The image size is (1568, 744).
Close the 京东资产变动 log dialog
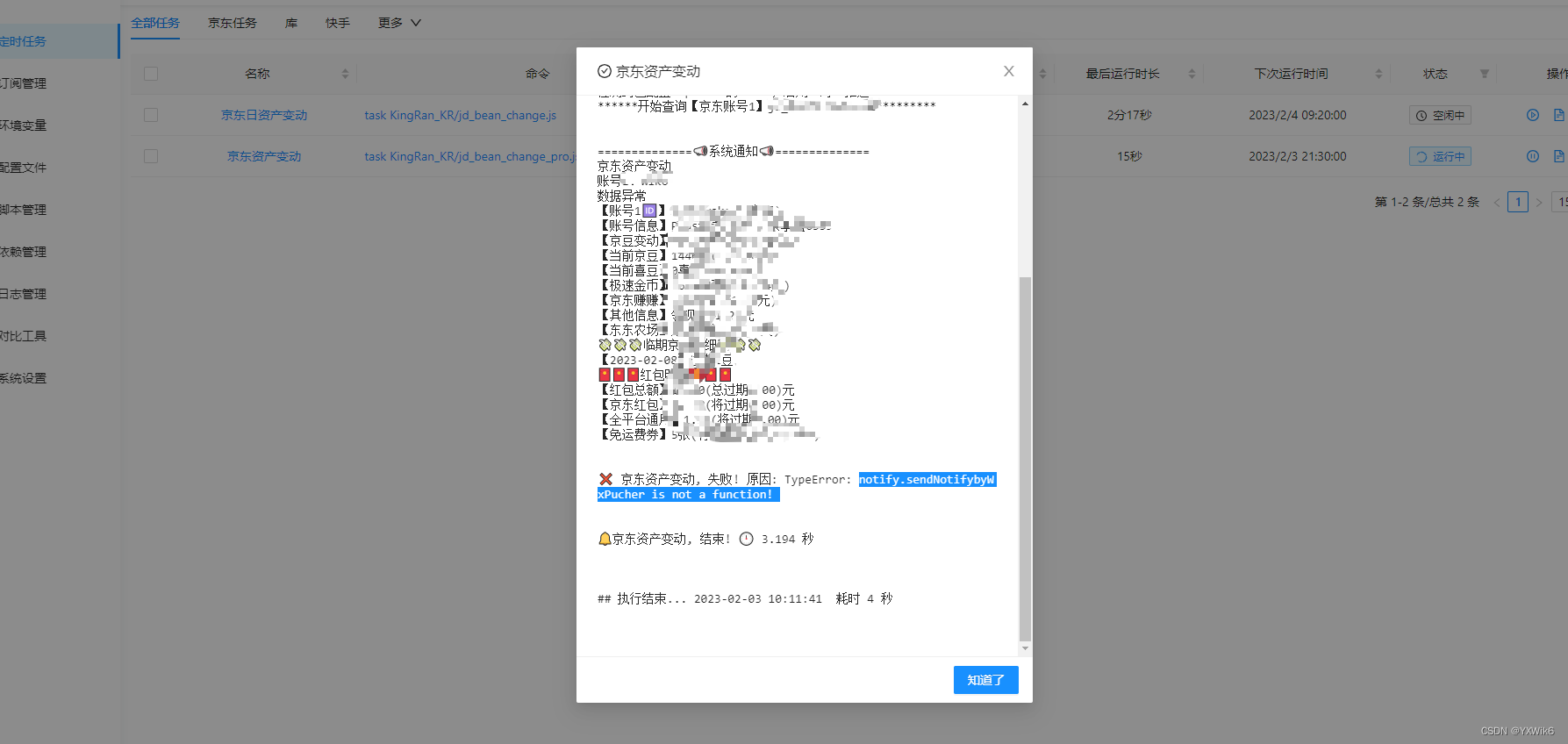point(1009,71)
